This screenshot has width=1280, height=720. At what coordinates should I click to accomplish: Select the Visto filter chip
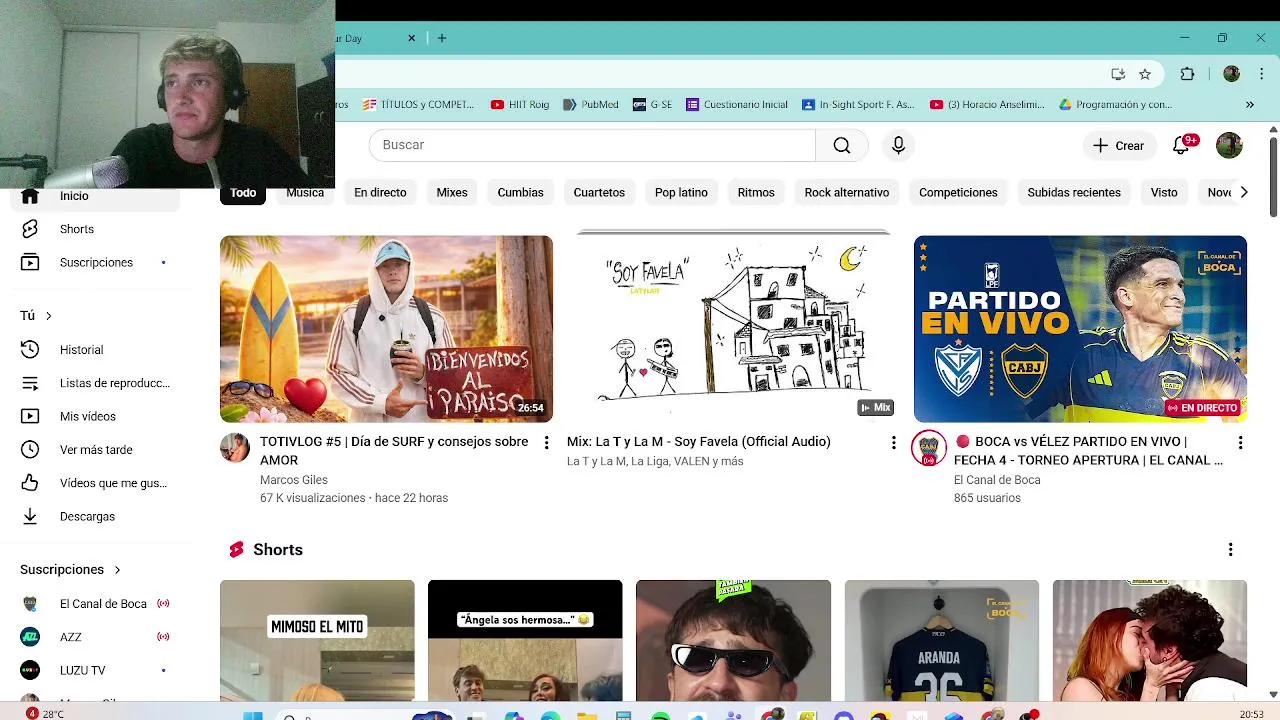pyautogui.click(x=1164, y=192)
